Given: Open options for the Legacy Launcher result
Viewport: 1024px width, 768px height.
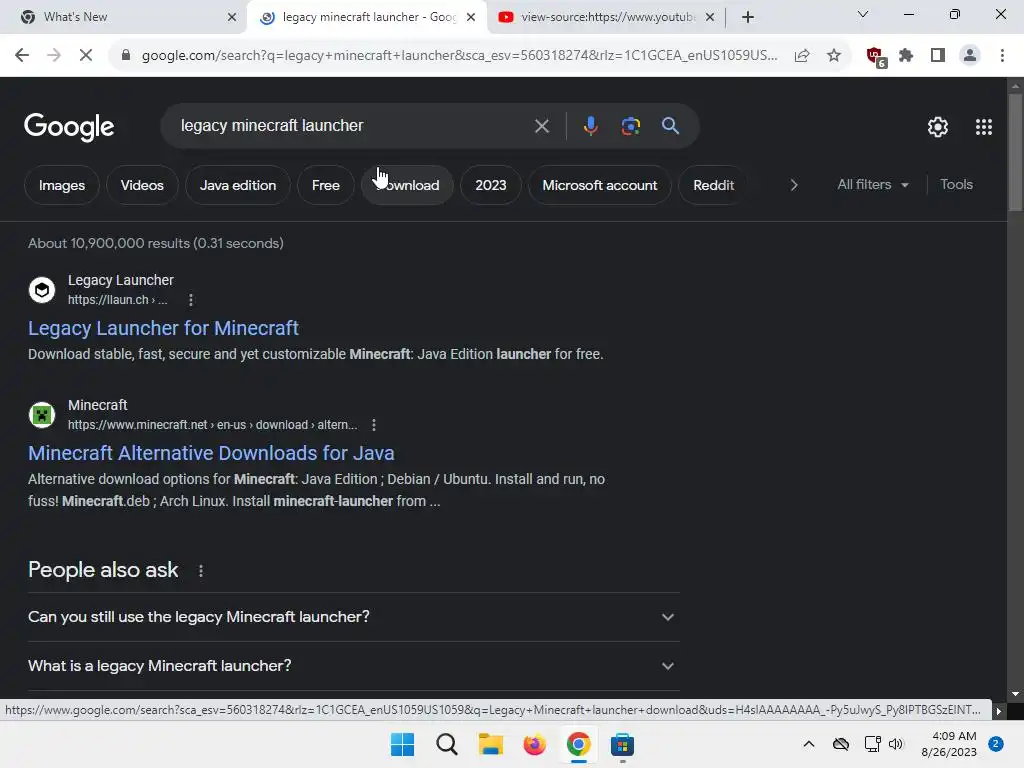Looking at the screenshot, I should [x=191, y=300].
